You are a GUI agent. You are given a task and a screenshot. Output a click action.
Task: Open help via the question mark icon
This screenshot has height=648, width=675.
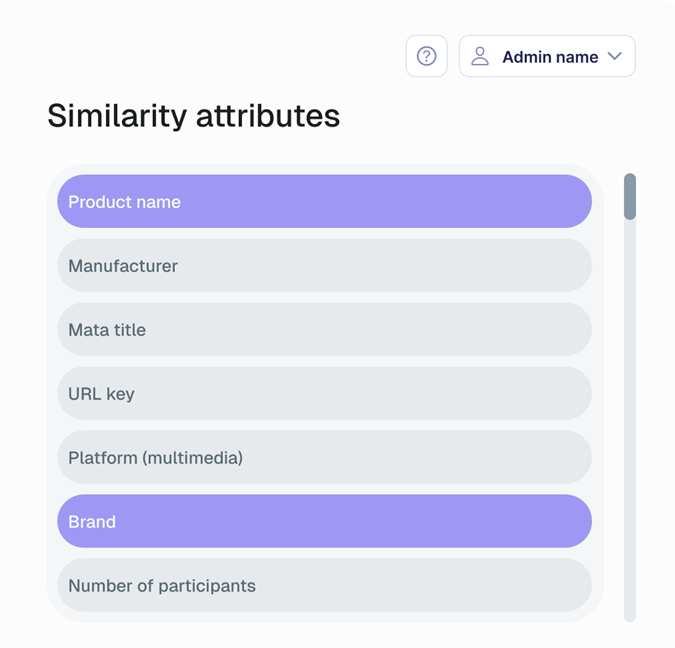tap(426, 56)
